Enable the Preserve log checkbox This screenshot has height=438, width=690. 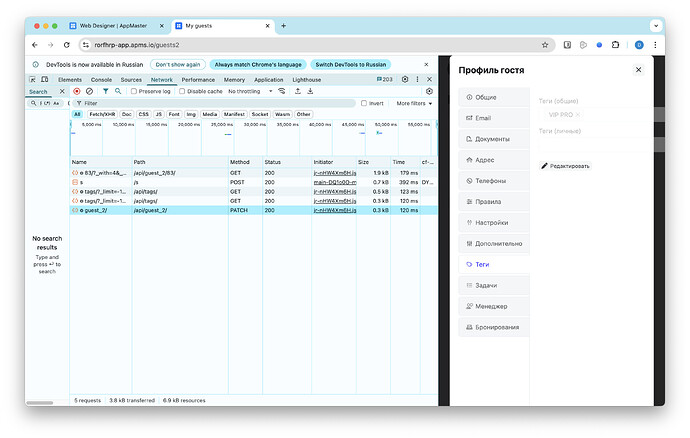[x=134, y=91]
